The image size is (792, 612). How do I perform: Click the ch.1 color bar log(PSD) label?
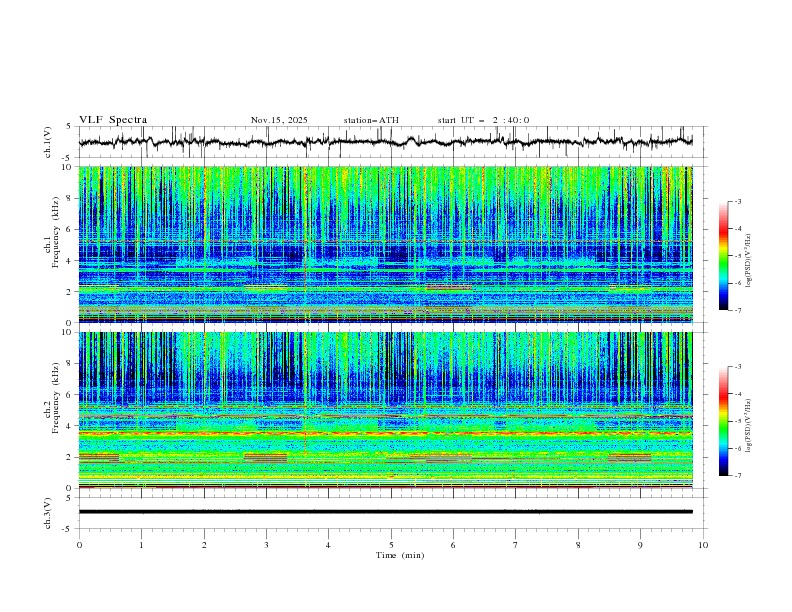[x=749, y=261]
